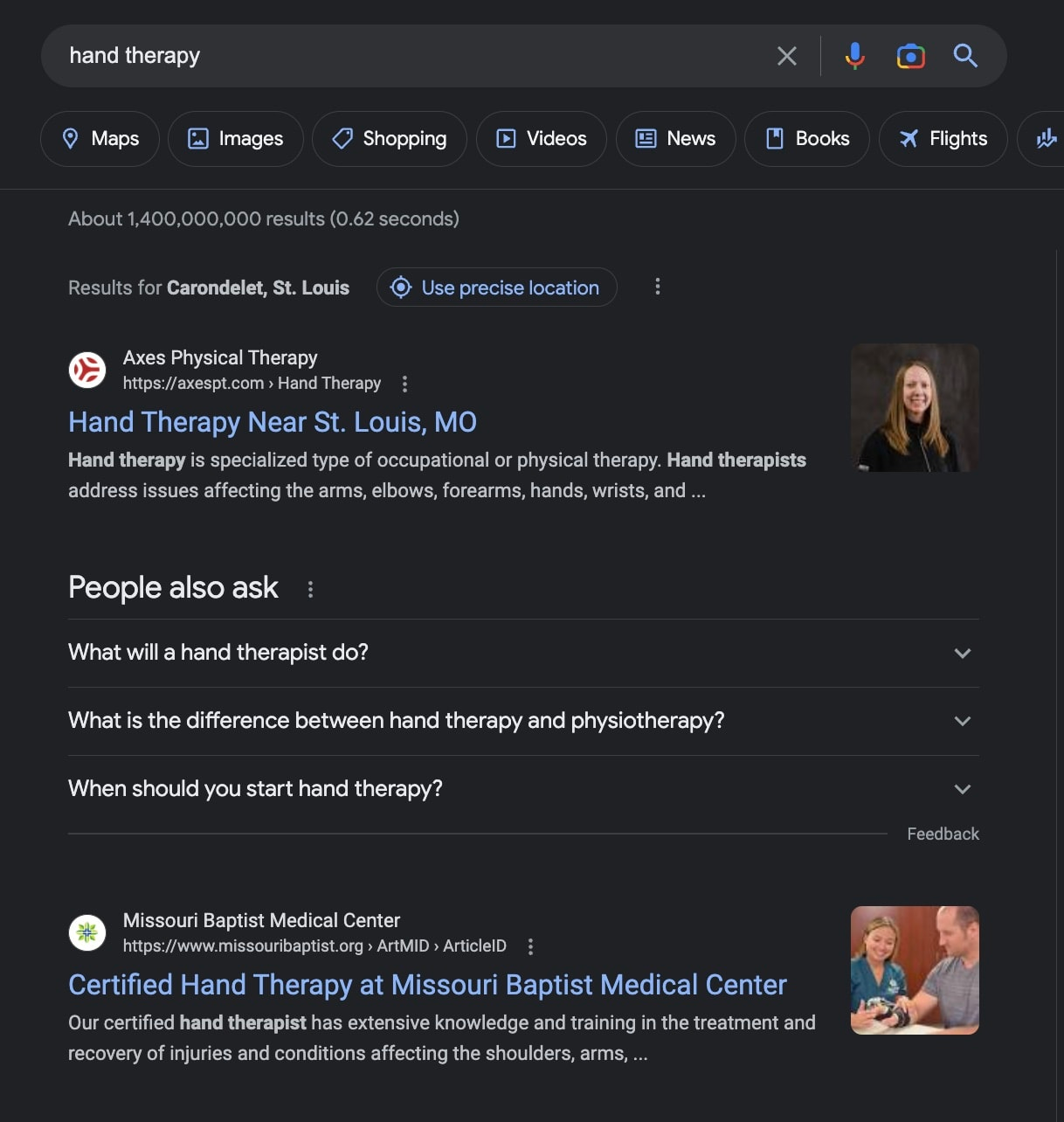Switch to the Images filter
The image size is (1064, 1122).
[x=236, y=139]
